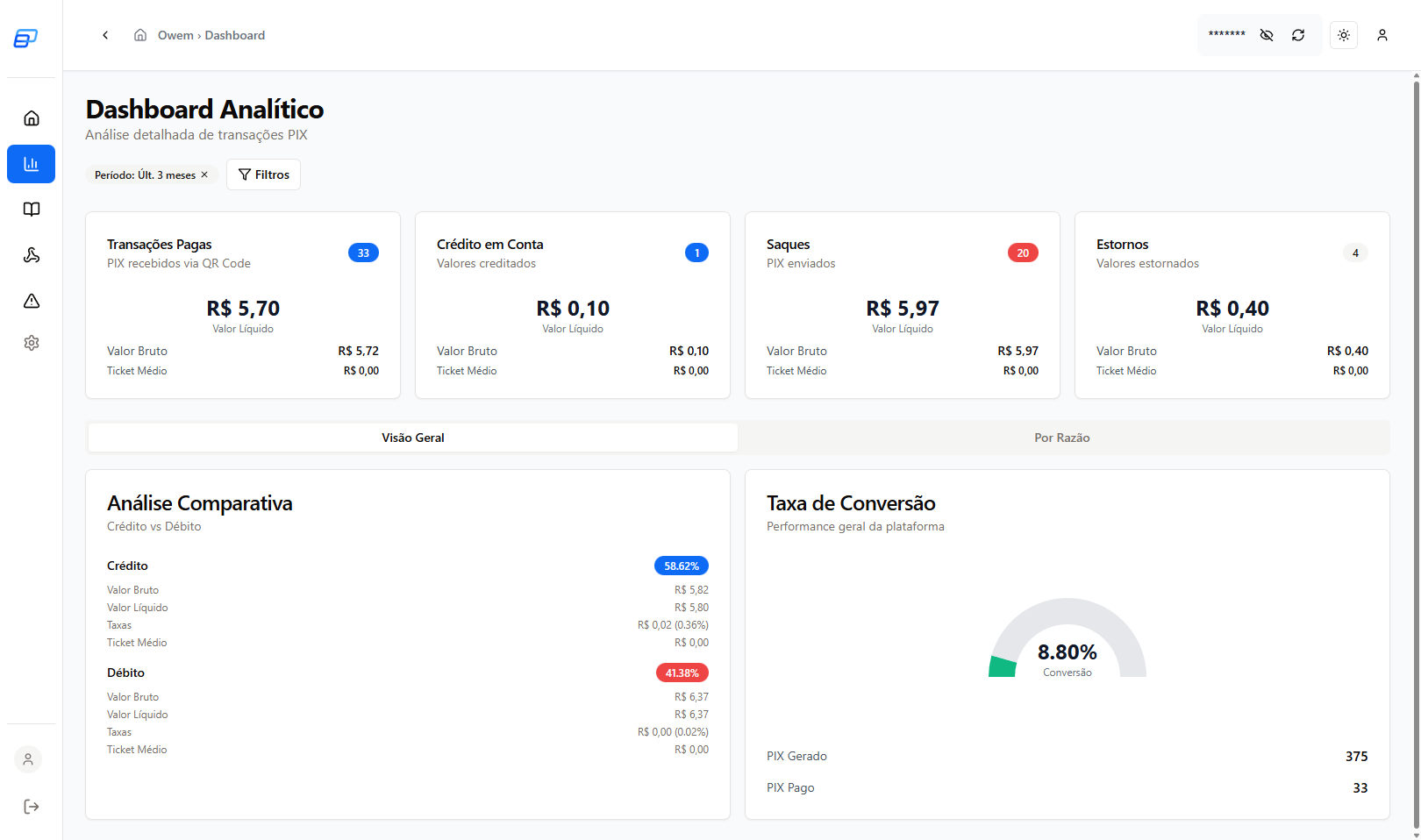Open the profile icon at sidebar bottom

(x=27, y=759)
